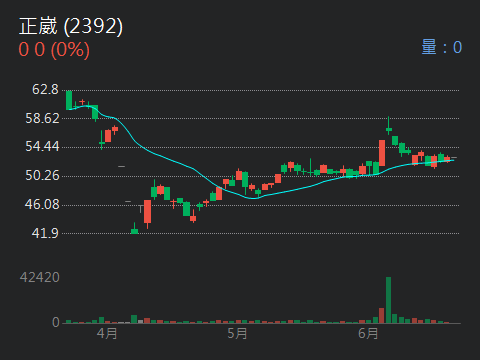
Task: Click the 58.62 price axis label
Action: pos(42,118)
